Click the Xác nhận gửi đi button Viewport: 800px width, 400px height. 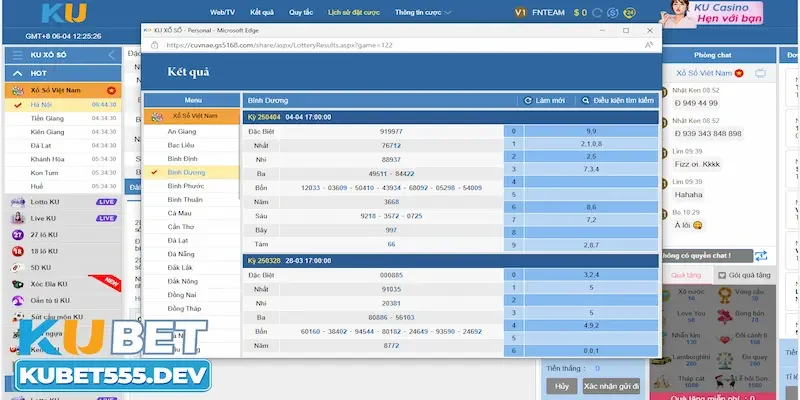[x=611, y=386]
